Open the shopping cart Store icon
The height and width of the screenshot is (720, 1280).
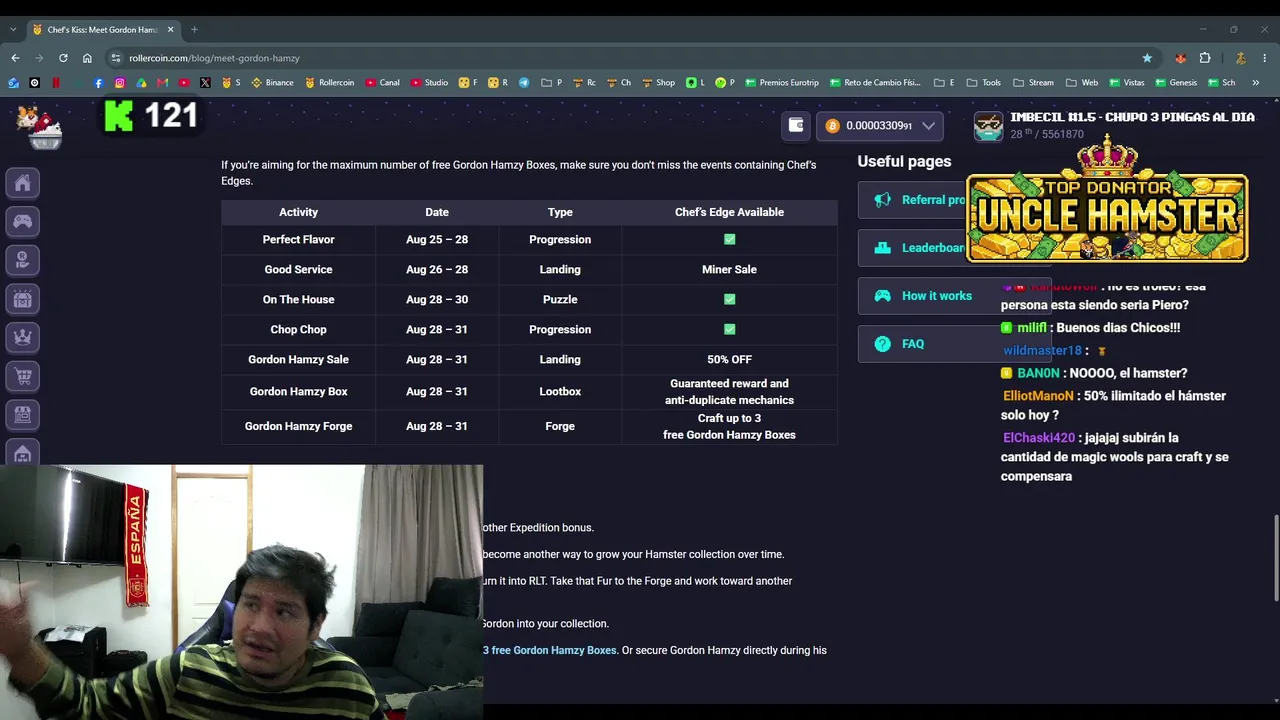pos(23,376)
